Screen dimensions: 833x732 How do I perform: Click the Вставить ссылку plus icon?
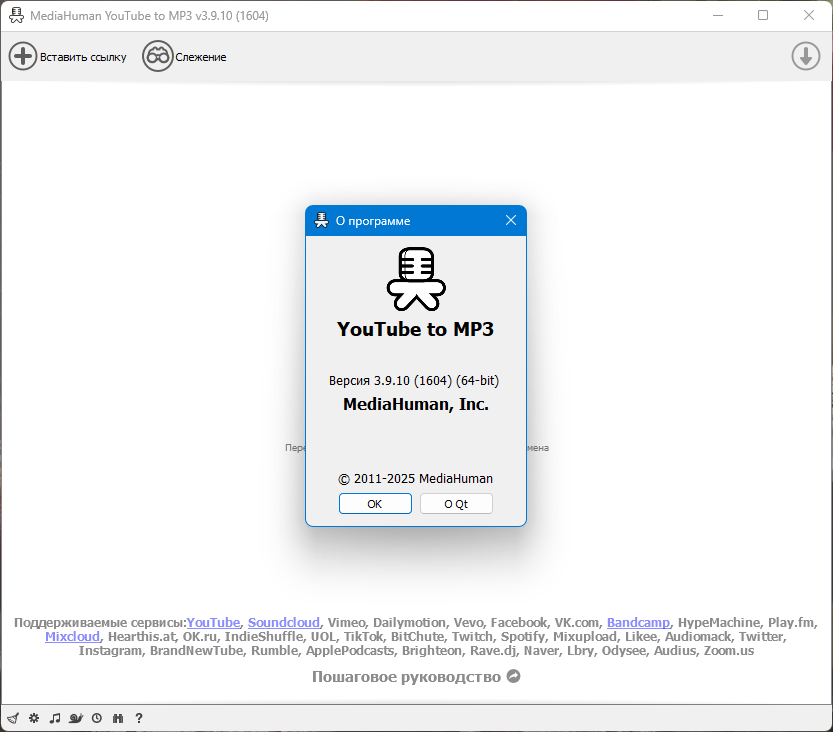(x=22, y=56)
